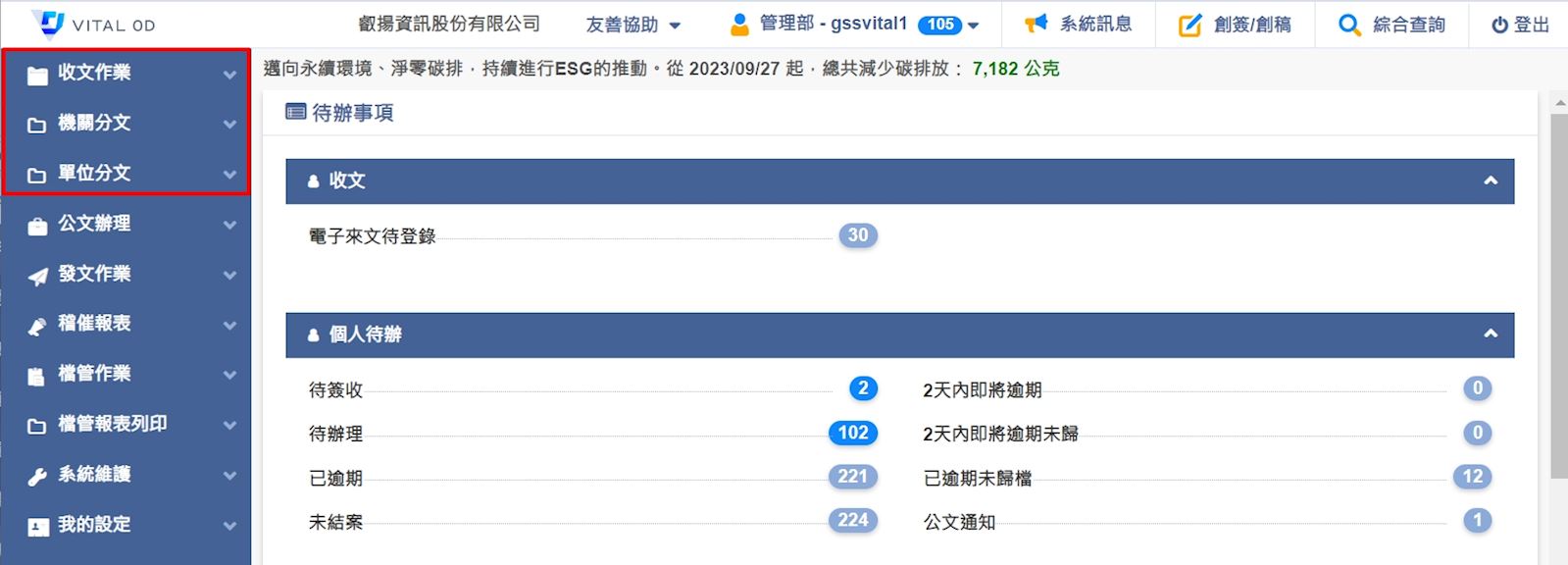Click the magnifier icon for 綜合查詢
The image size is (1568, 565).
coord(1349,25)
